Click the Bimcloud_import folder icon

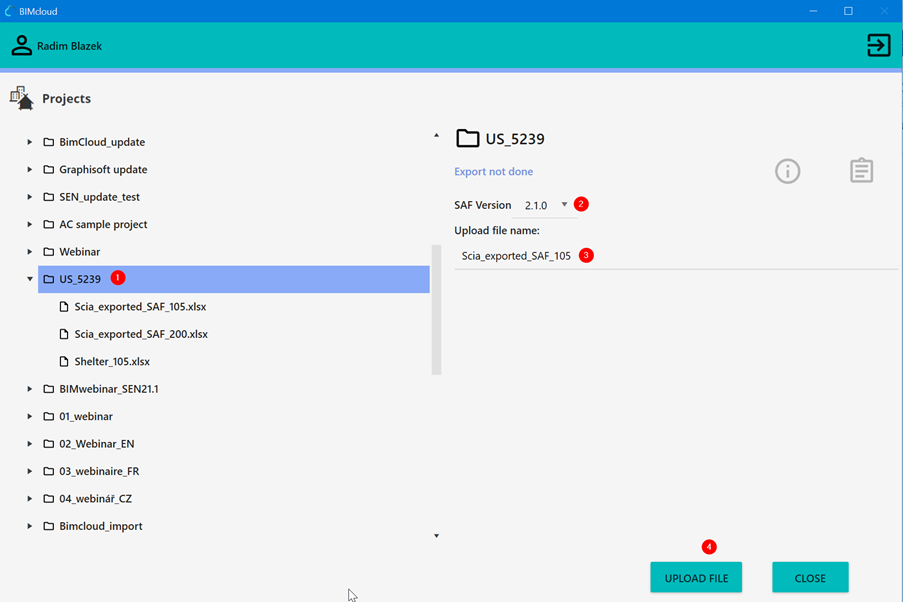[49, 526]
